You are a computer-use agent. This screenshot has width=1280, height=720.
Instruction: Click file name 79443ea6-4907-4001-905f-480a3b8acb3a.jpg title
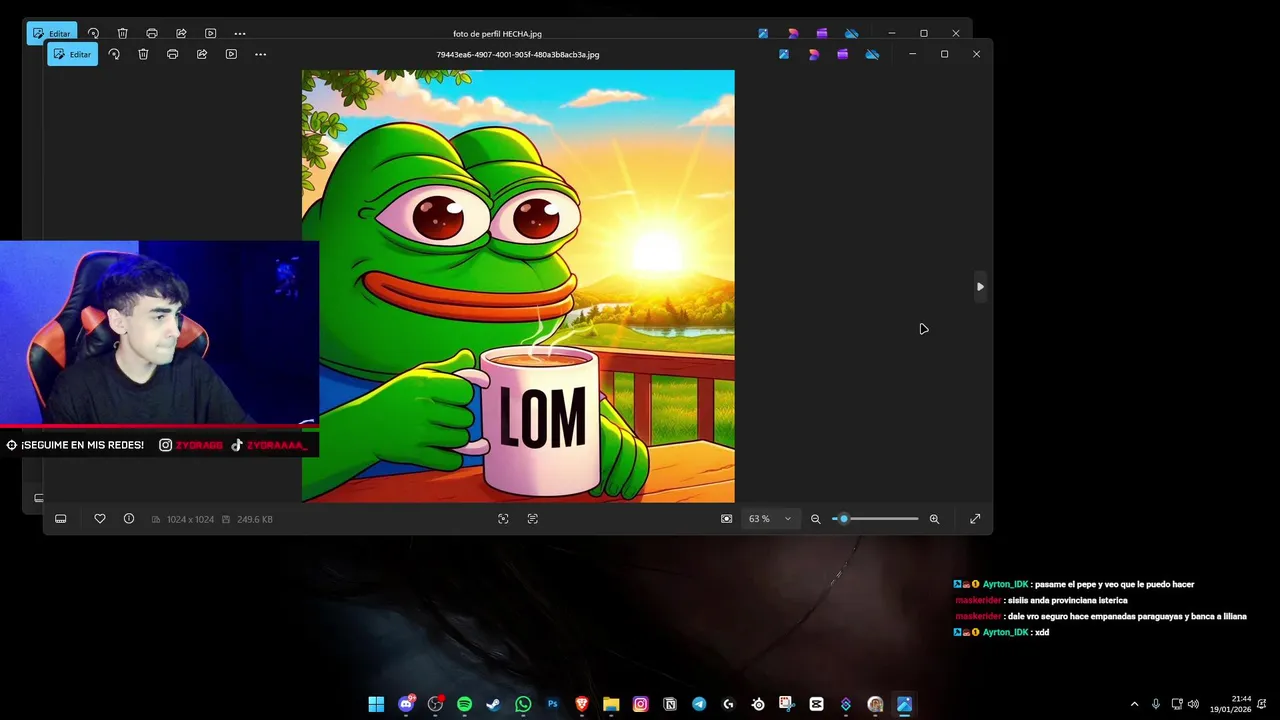tap(518, 55)
